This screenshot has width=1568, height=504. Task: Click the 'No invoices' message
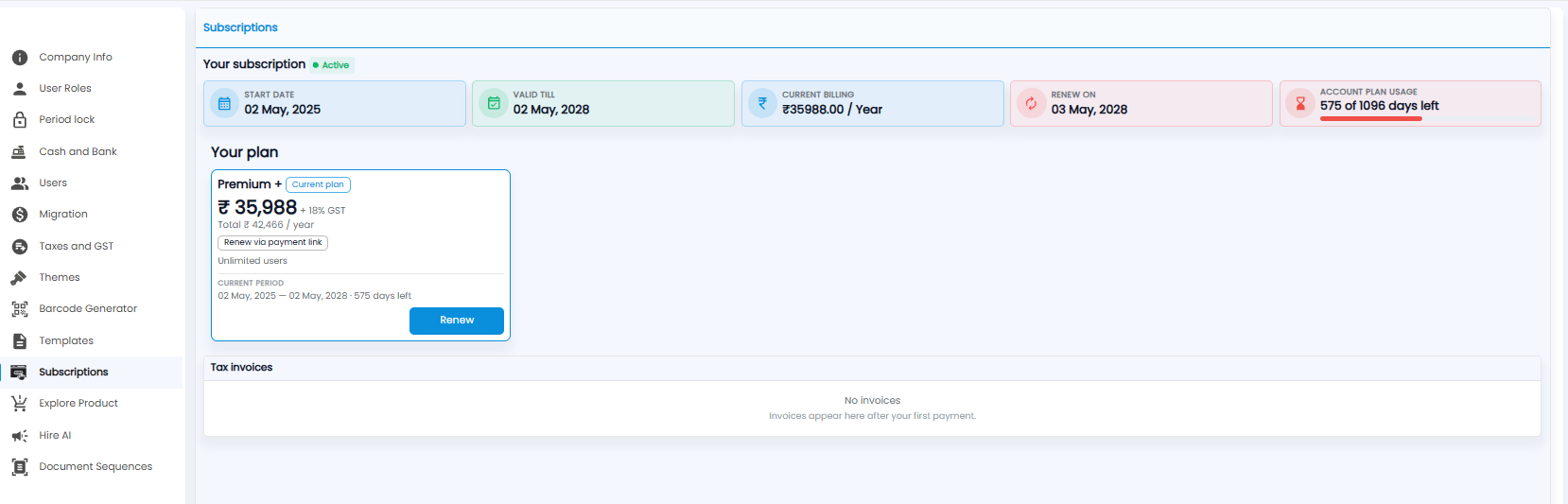pyautogui.click(x=872, y=401)
